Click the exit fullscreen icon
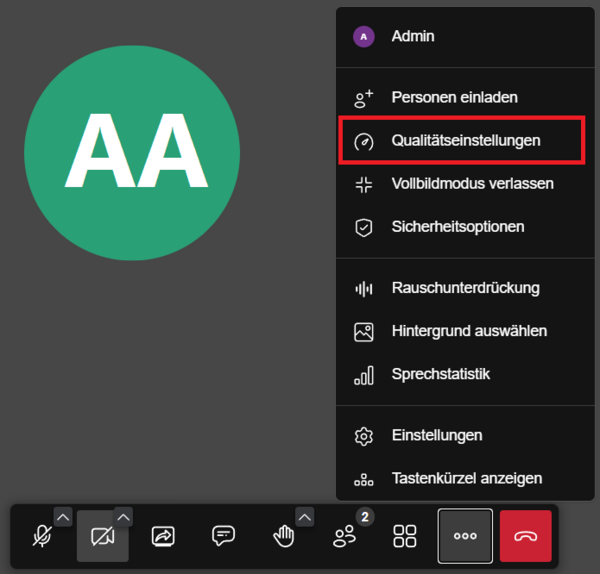 point(364,184)
